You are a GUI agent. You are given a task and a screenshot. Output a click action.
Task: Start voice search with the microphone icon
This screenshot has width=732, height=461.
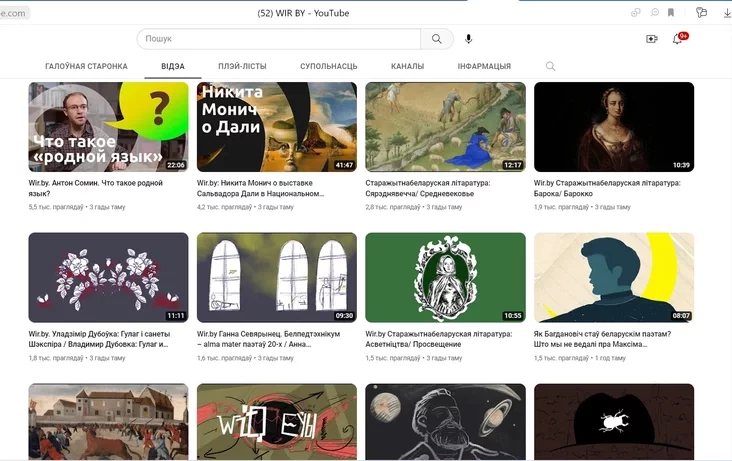click(x=468, y=39)
